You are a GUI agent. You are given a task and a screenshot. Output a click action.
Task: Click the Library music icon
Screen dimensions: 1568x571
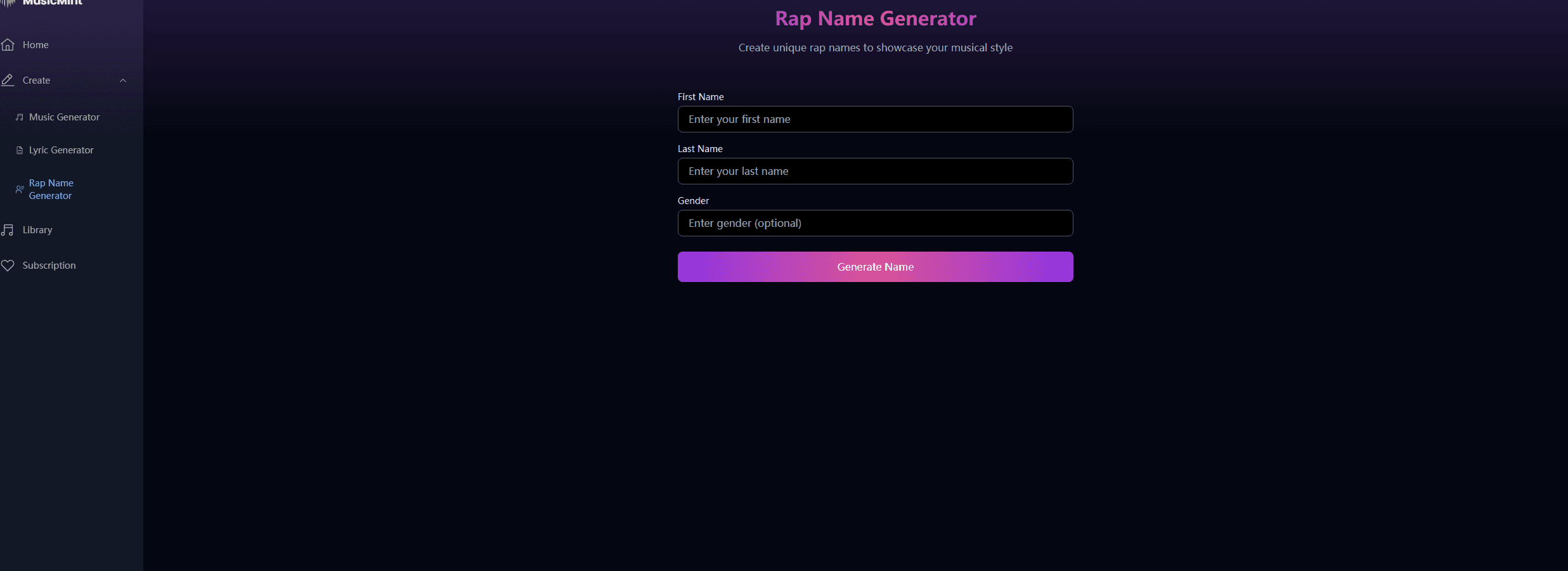(8, 230)
